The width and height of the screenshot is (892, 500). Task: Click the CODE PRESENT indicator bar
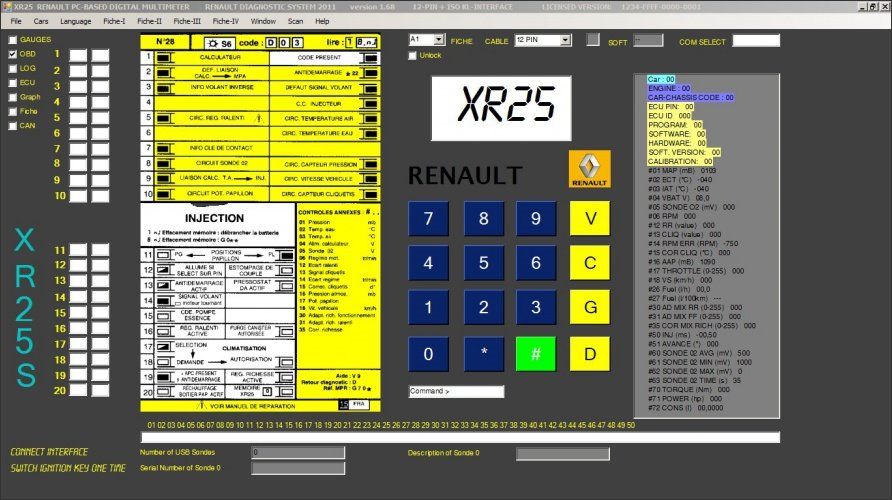370,58
